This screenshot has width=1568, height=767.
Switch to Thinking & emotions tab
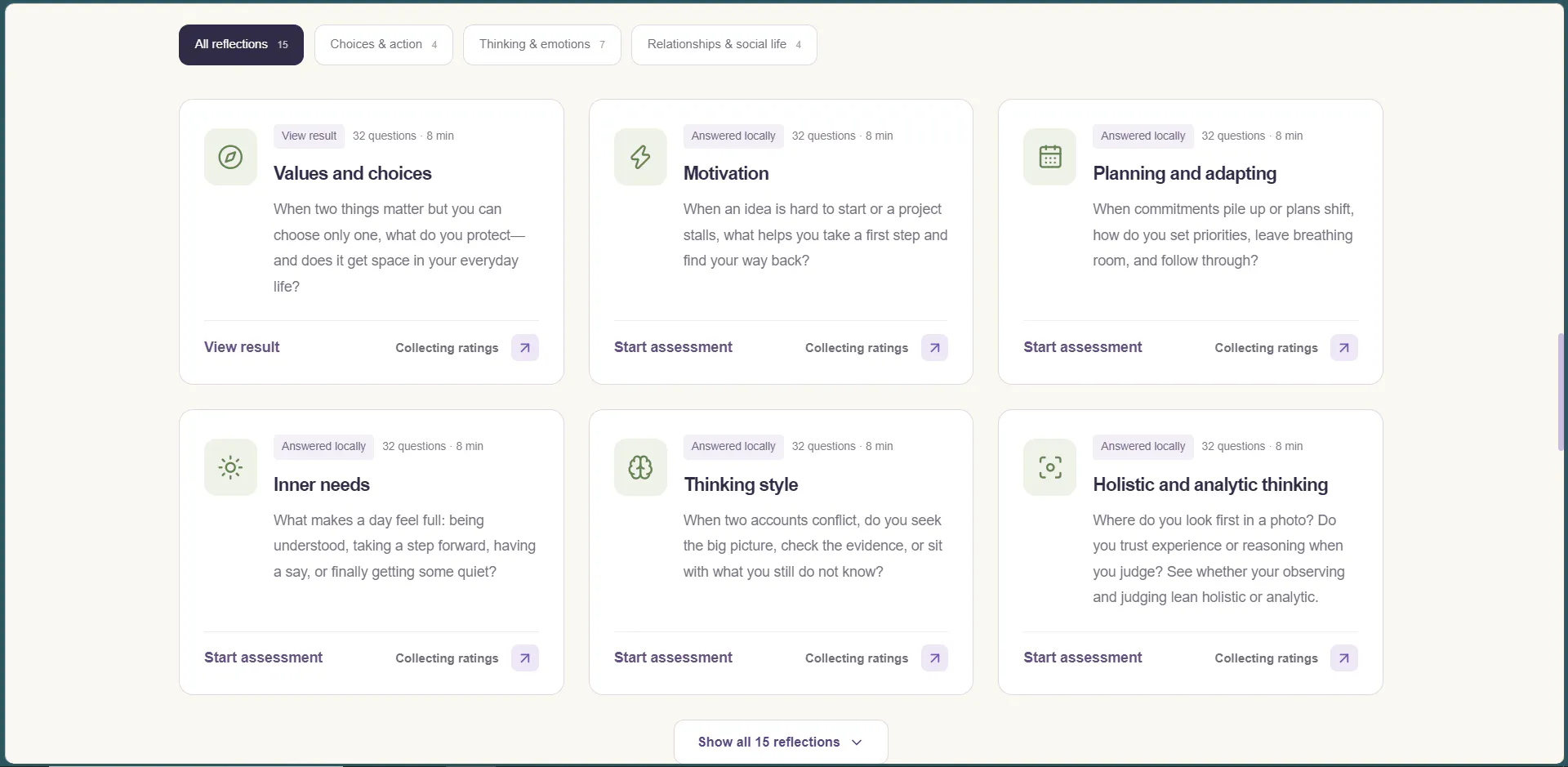tap(542, 45)
